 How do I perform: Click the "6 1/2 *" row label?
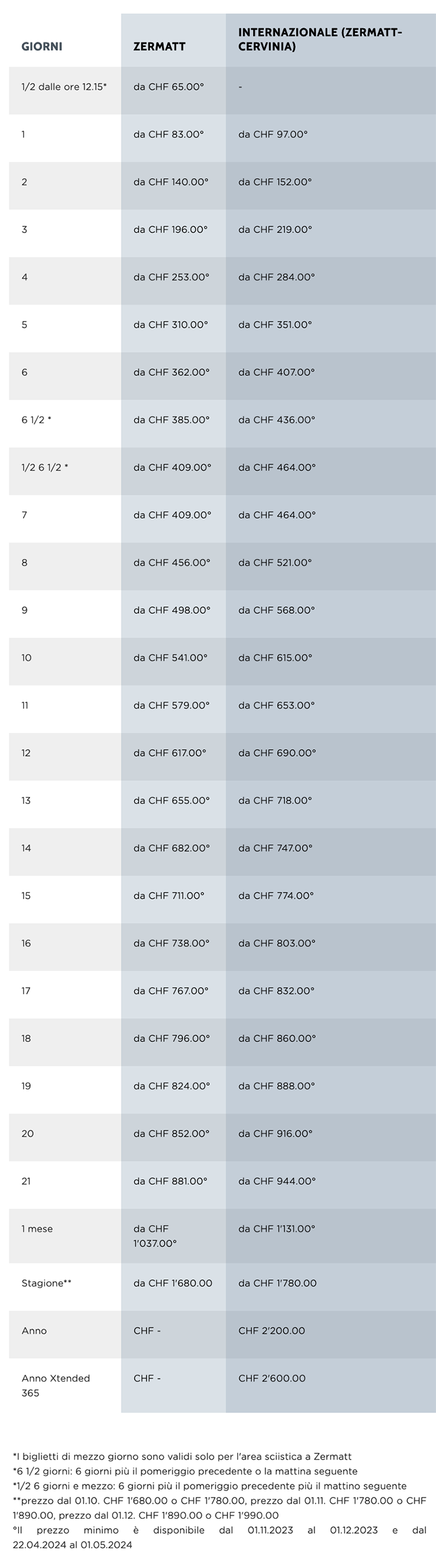37,420
